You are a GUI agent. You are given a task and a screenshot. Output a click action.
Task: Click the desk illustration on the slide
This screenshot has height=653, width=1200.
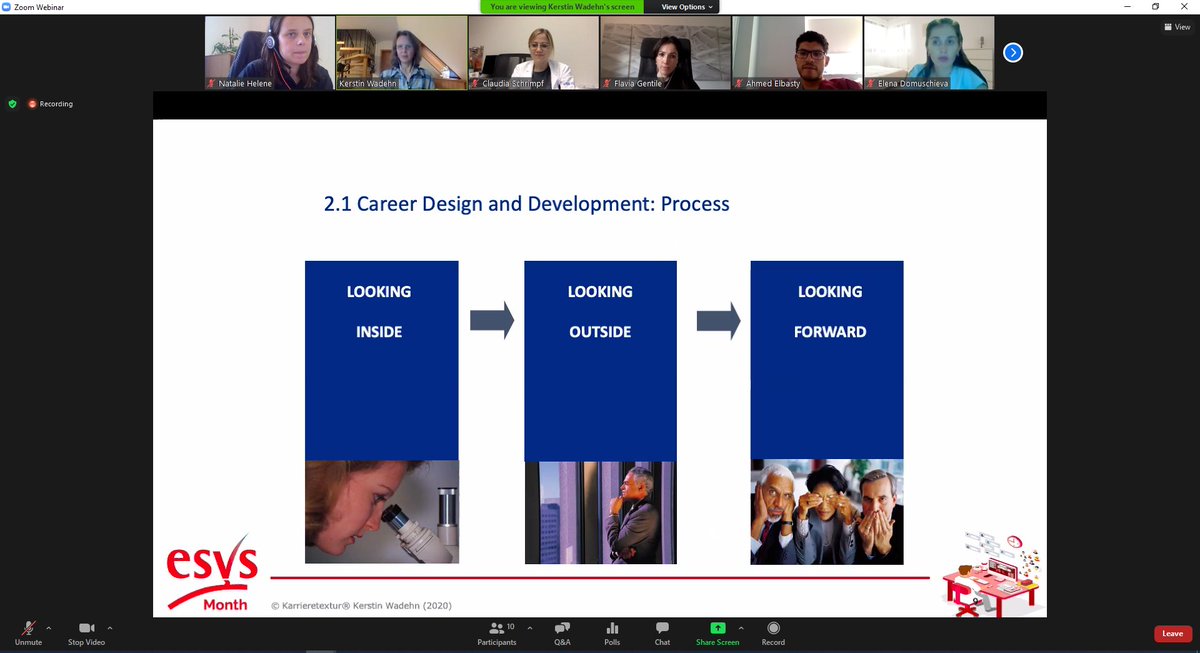tap(993, 573)
